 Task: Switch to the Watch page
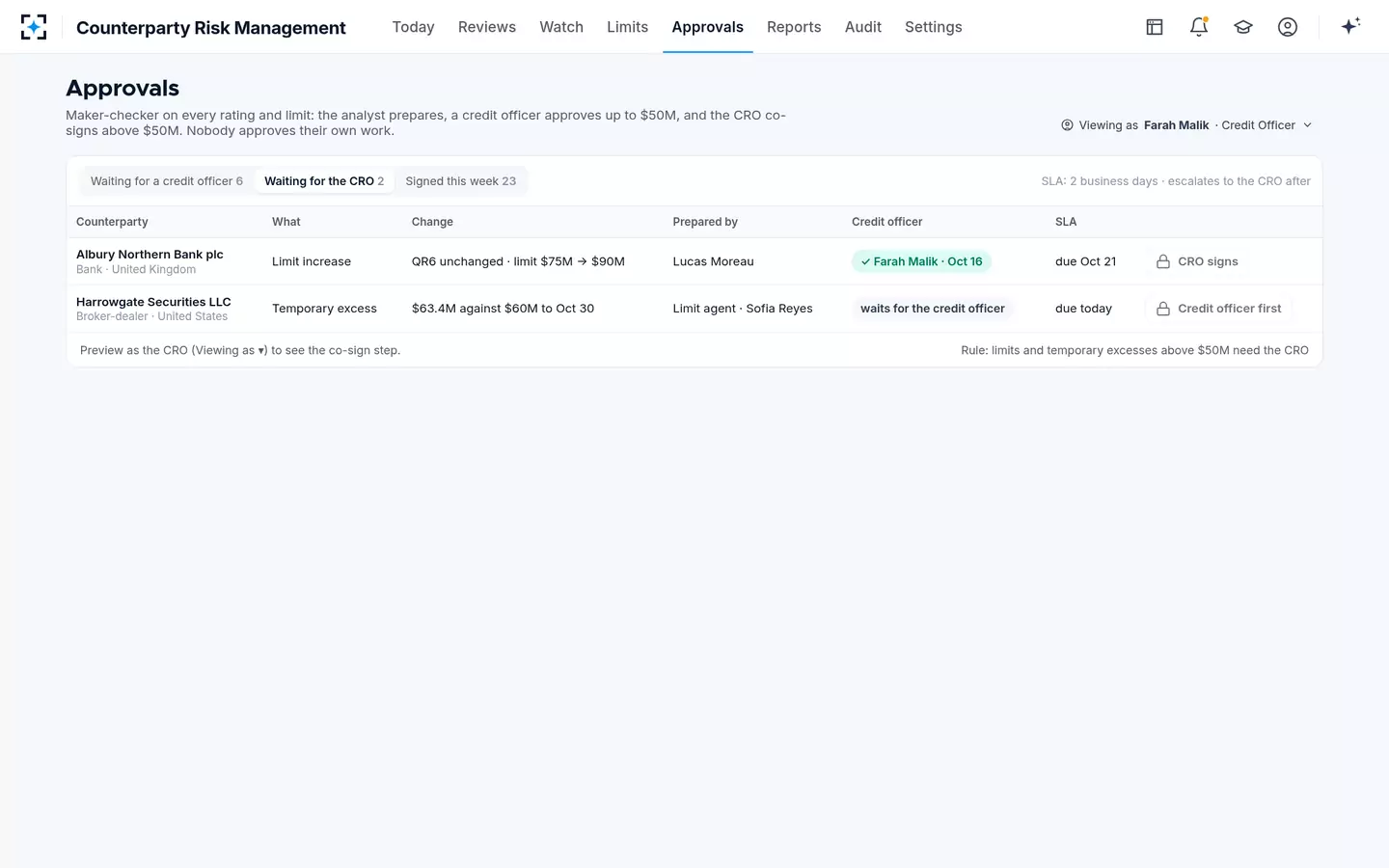[x=561, y=27]
